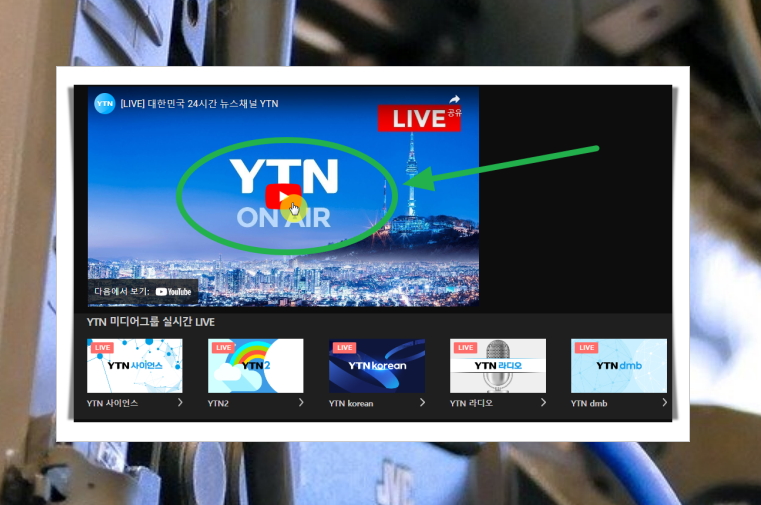The image size is (761, 505).
Task: Click the large red LIVE banner in video
Action: (x=419, y=118)
